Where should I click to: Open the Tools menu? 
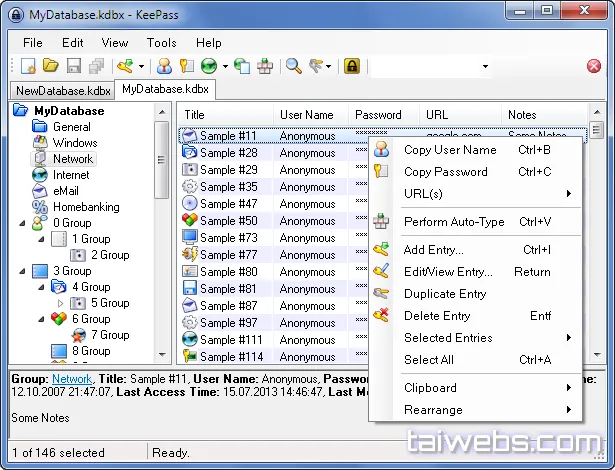(x=161, y=42)
